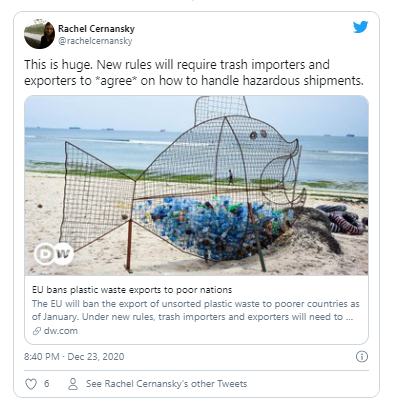Image resolution: width=398 pixels, height=405 pixels.
Task: Open the 8:40 PM timestamp link
Action: click(42, 357)
